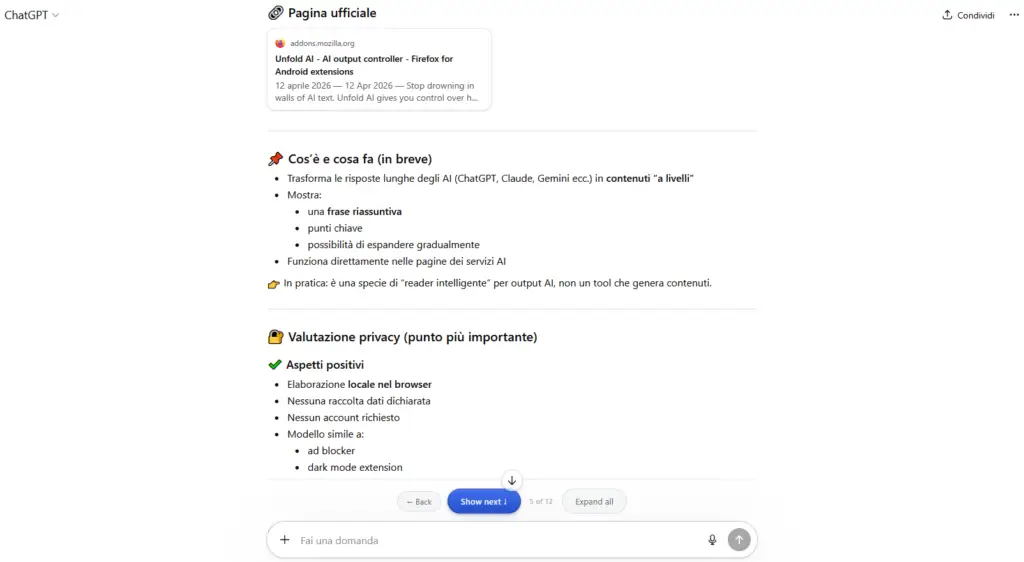Open the addons.mozilla.org Unfold AI card
1024x562 pixels.
pos(379,69)
